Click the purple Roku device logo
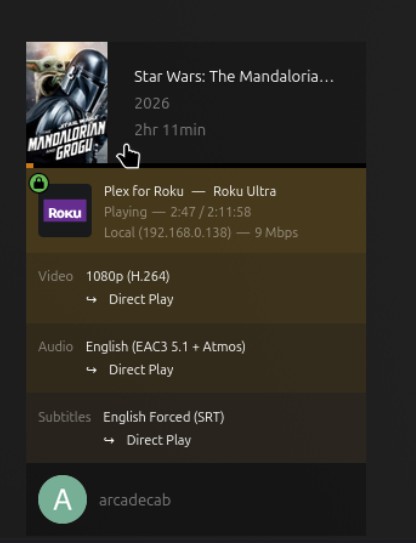 (x=65, y=211)
